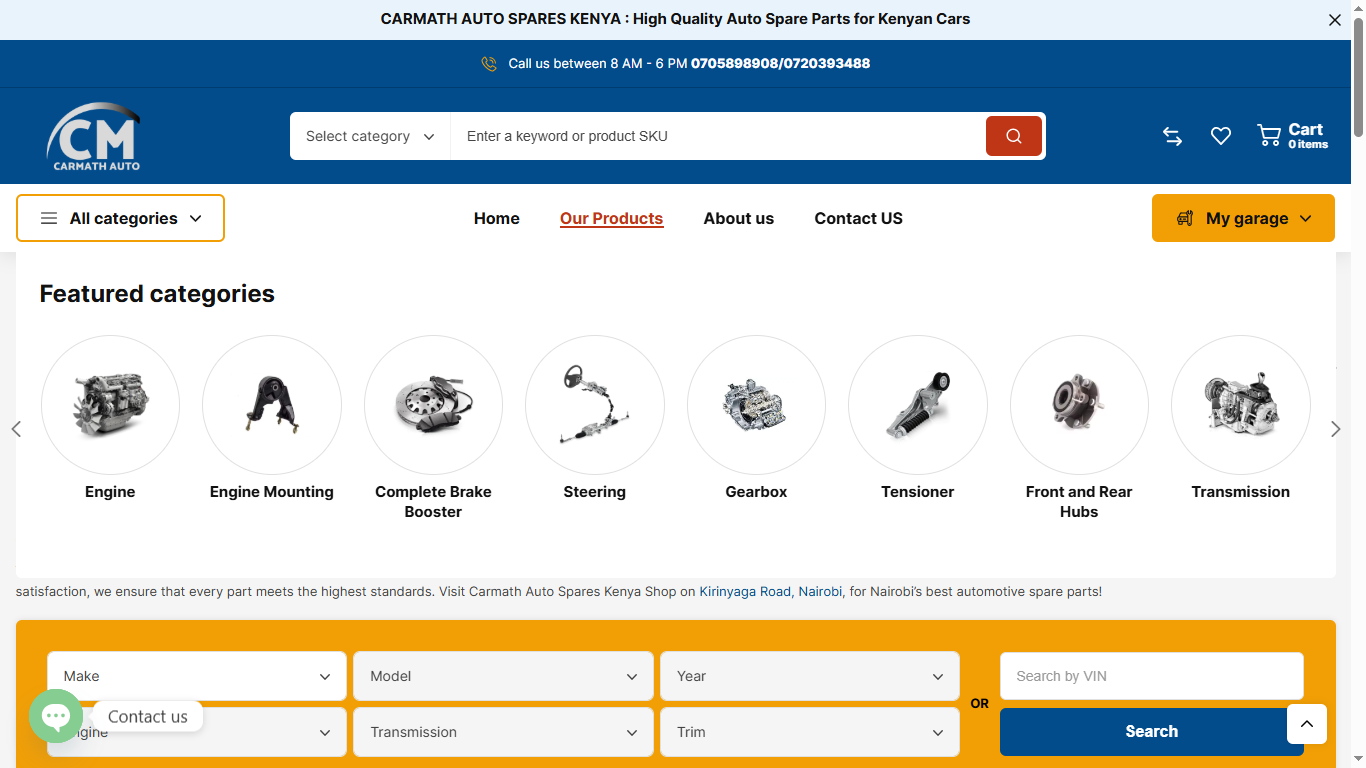The image size is (1366, 768).
Task: Expand the Select category dropdown
Action: pos(370,136)
